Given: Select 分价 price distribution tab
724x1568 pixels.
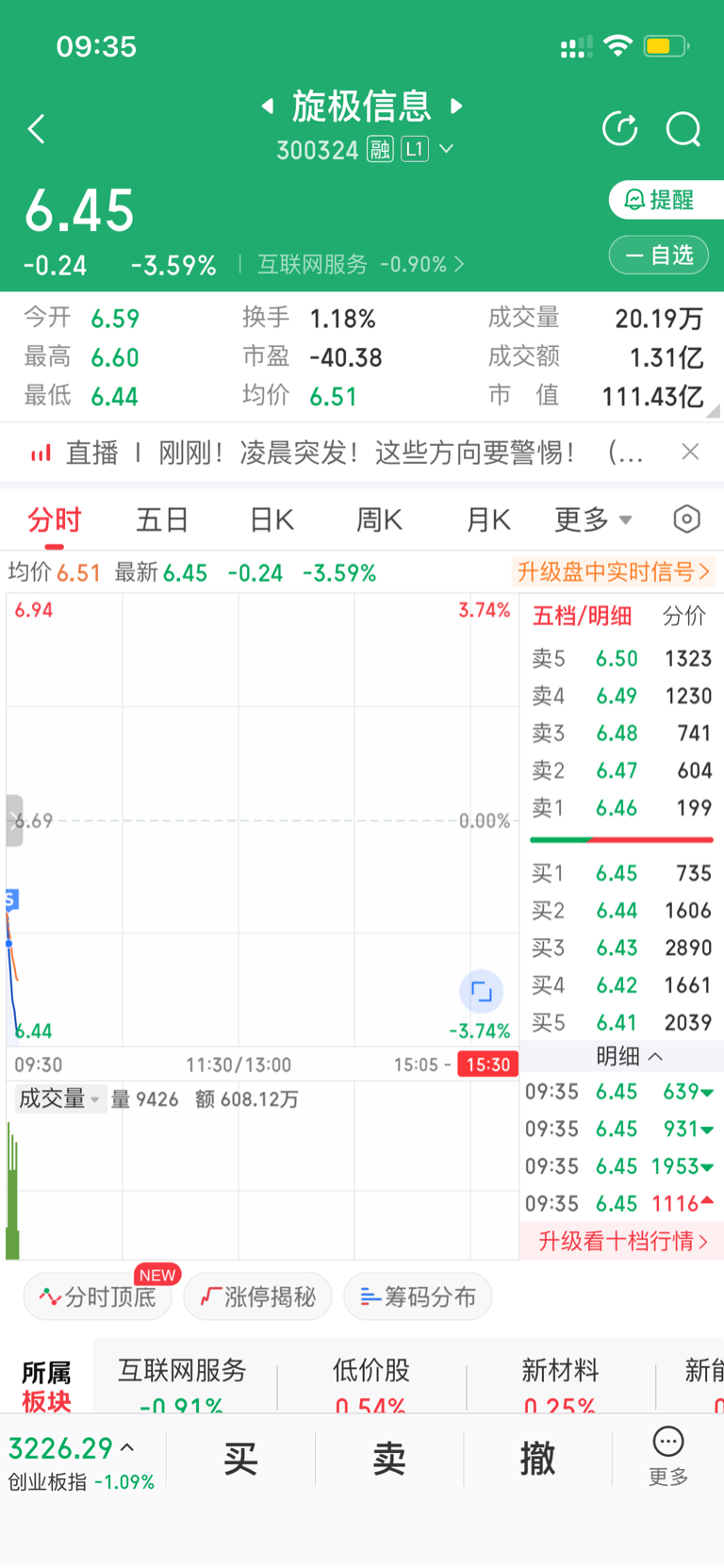Looking at the screenshot, I should click(684, 617).
